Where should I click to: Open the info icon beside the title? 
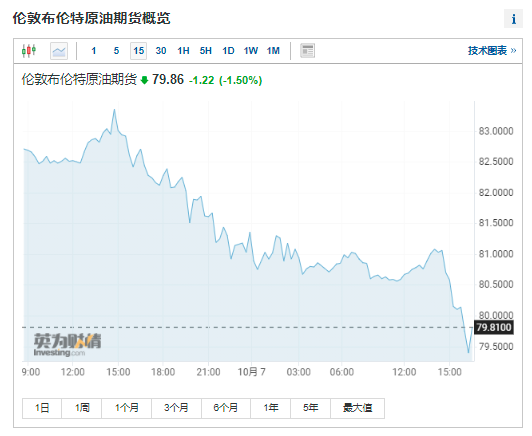click(513, 19)
